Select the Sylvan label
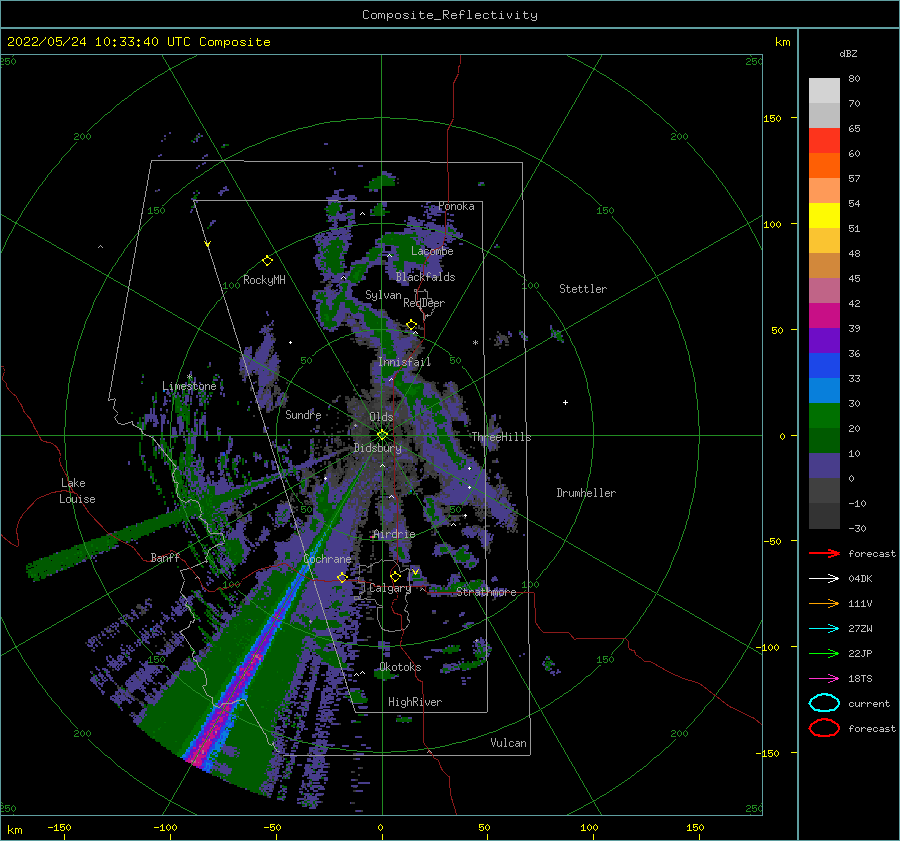 pyautogui.click(x=383, y=295)
